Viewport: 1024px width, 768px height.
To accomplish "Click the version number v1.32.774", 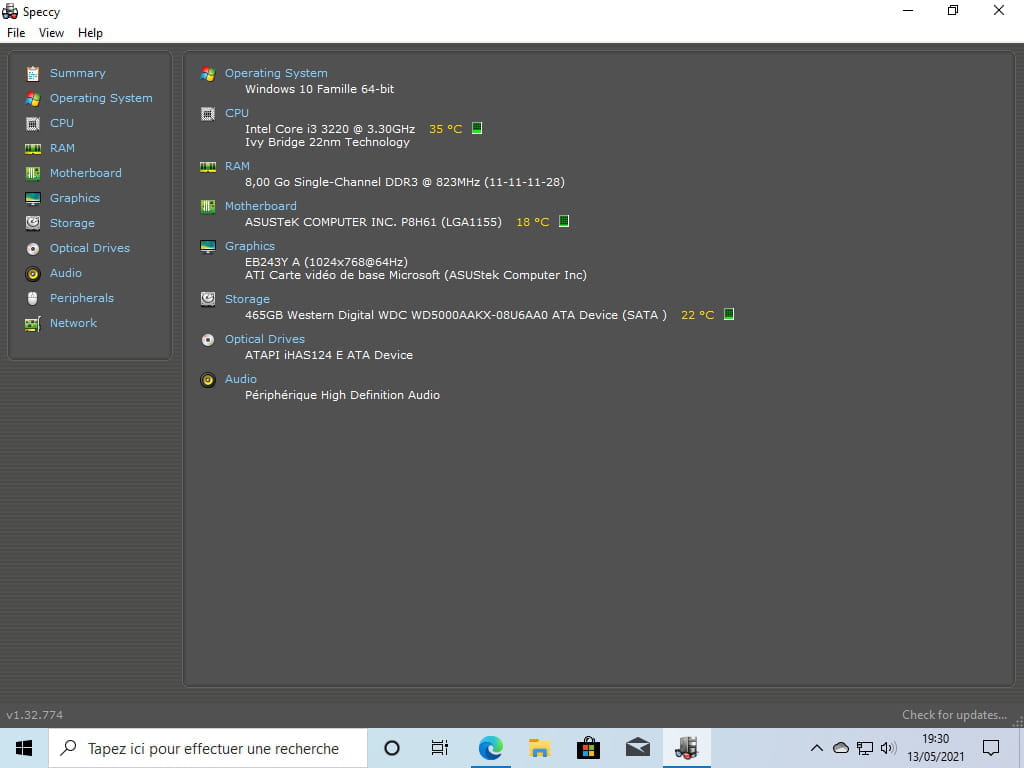I will point(35,714).
